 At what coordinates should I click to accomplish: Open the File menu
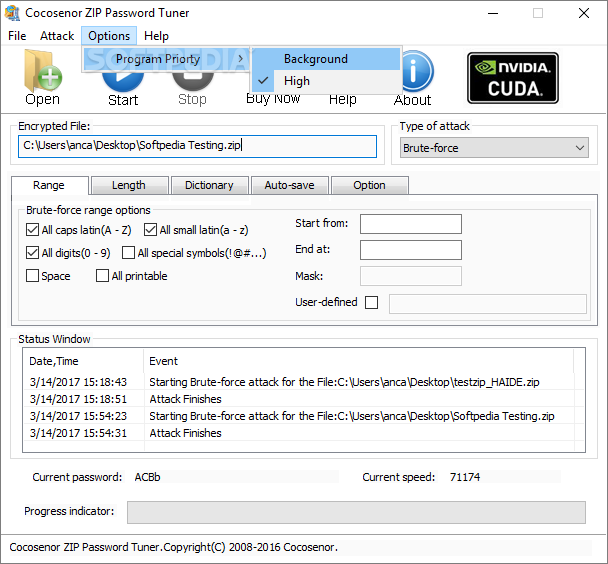point(17,36)
